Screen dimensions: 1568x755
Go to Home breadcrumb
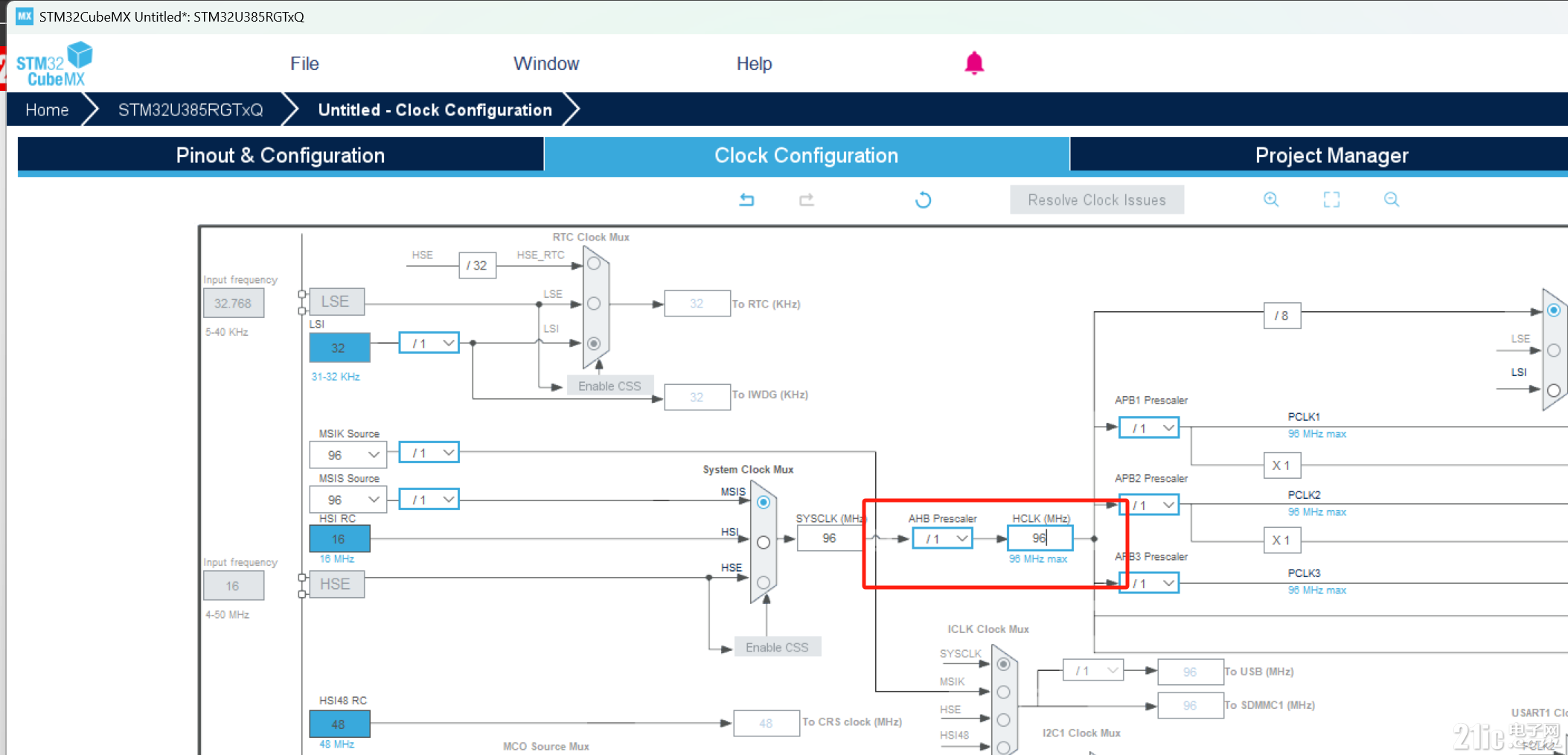click(x=47, y=110)
